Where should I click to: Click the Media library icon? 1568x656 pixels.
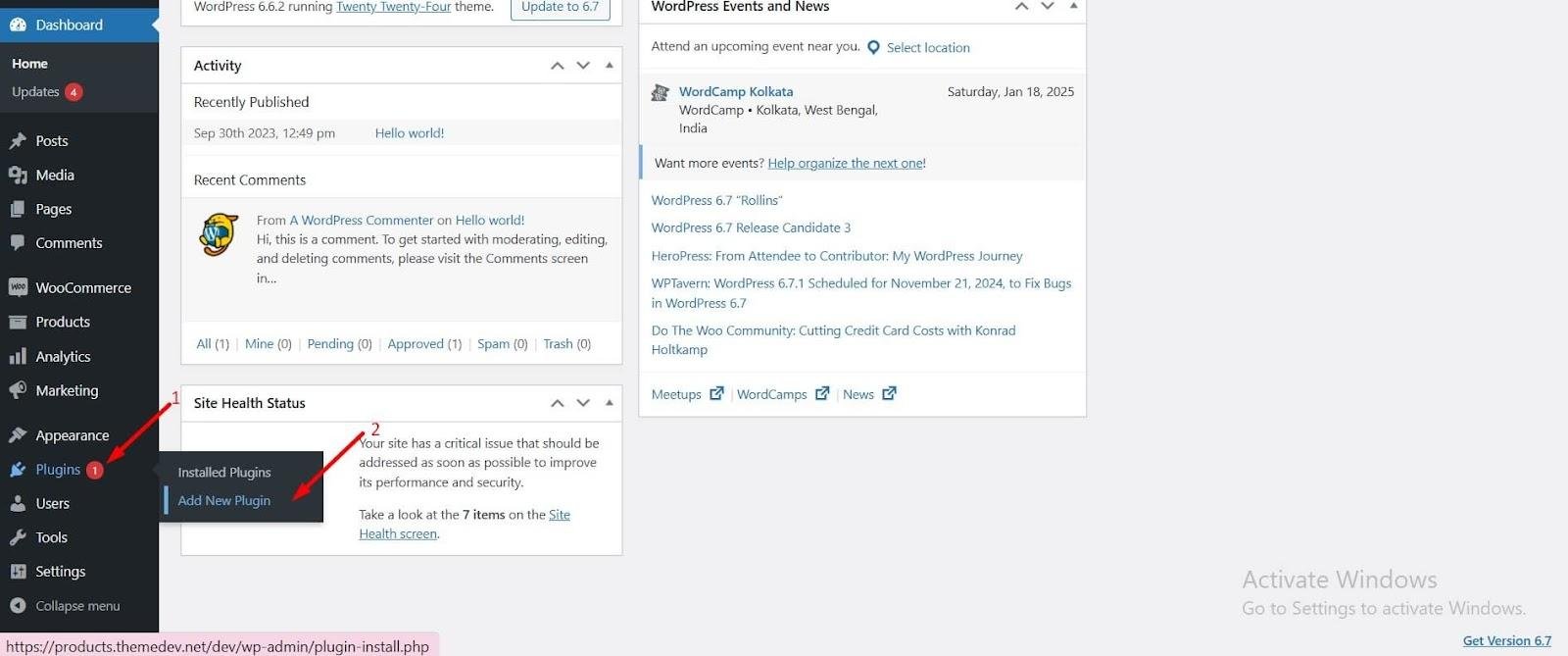[18, 176]
